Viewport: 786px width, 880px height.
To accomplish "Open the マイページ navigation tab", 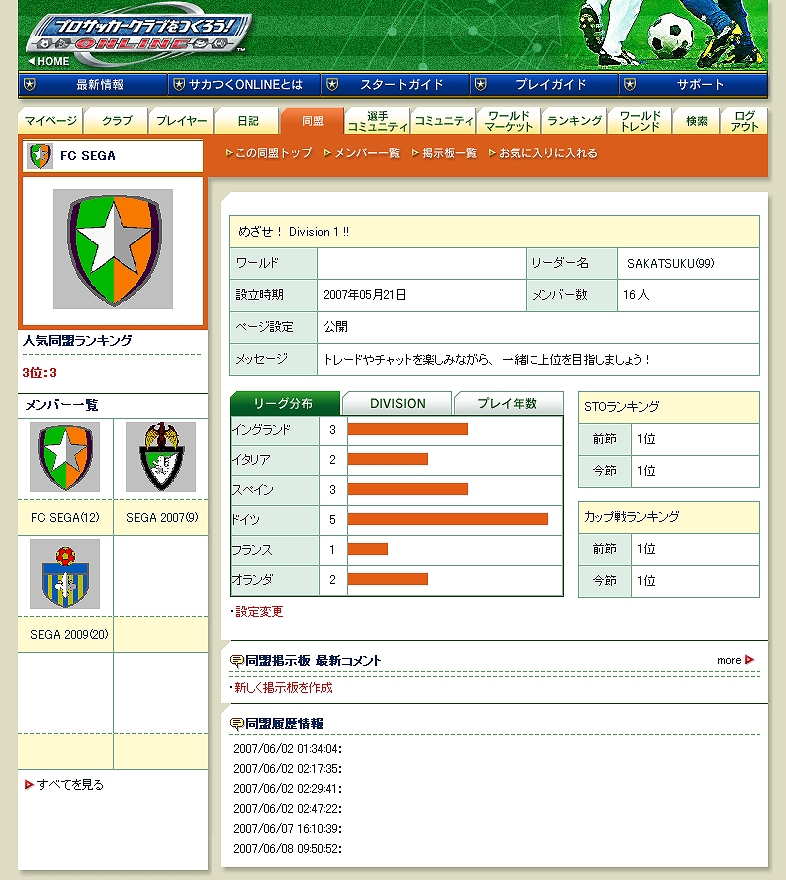I will 51,121.
